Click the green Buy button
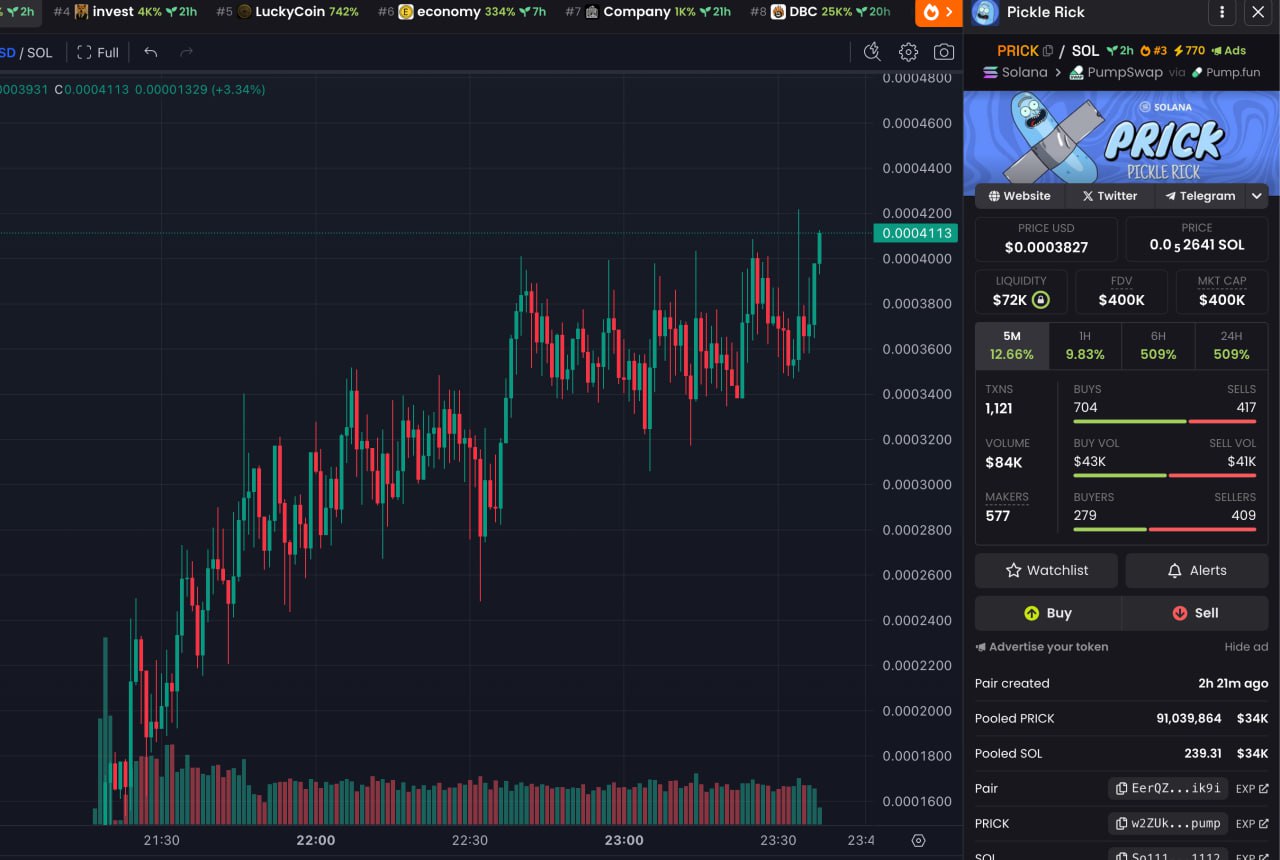 [x=1048, y=613]
